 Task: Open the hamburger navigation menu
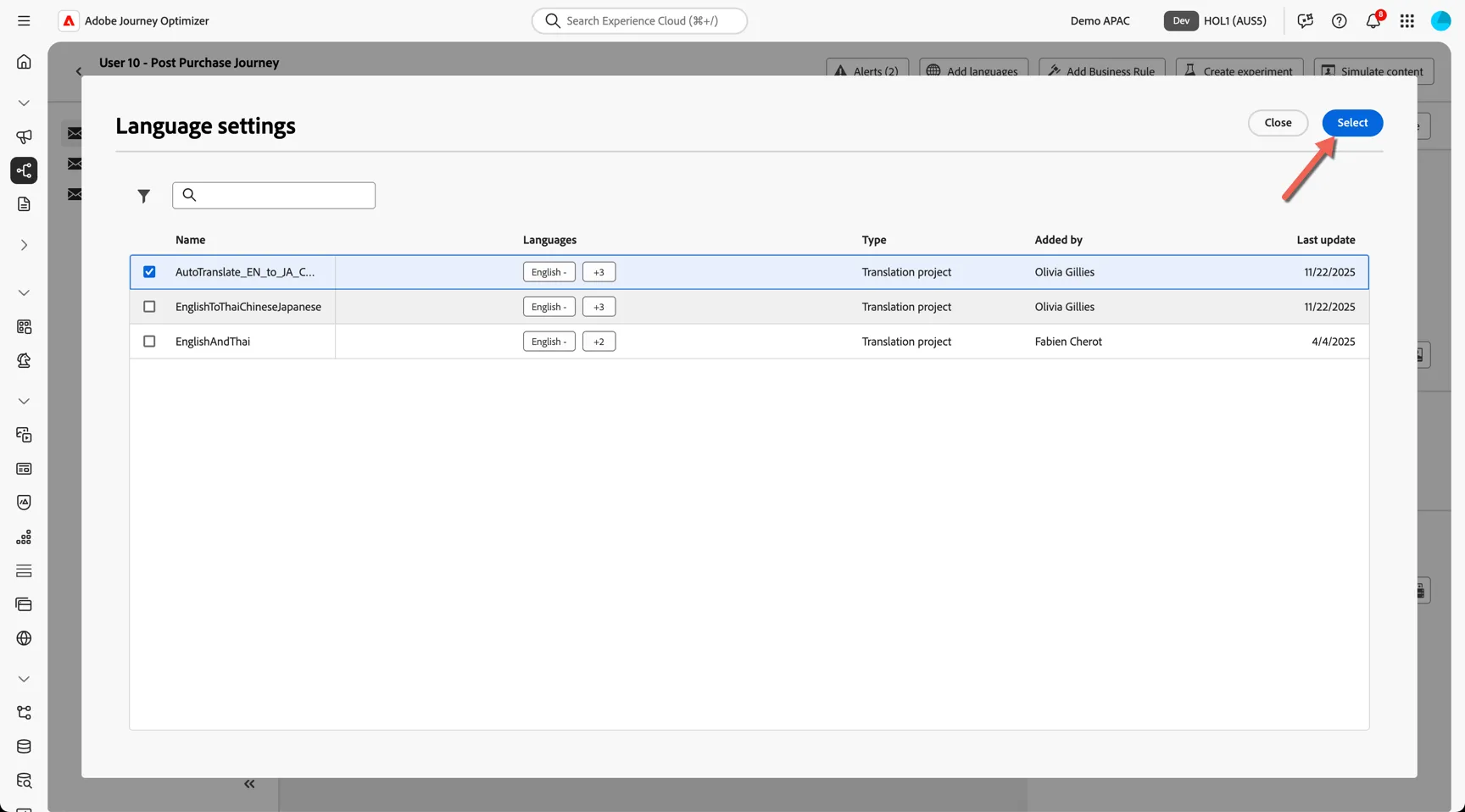[24, 20]
